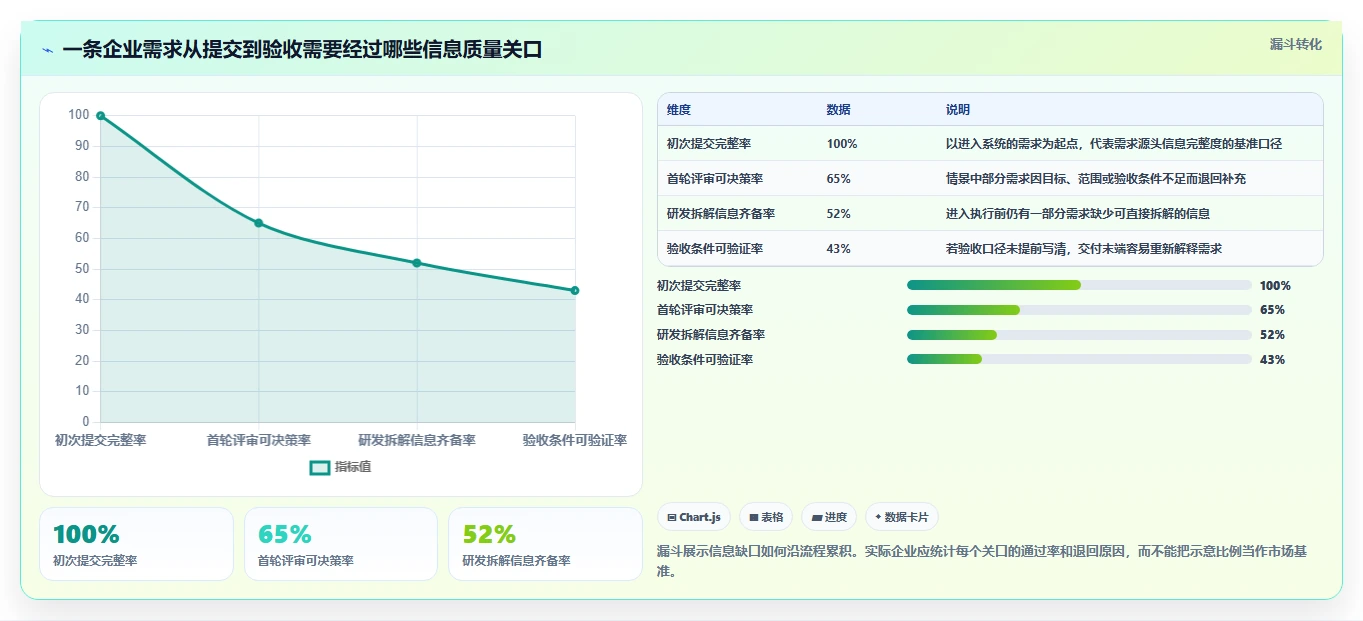Image resolution: width=1363 pixels, height=621 pixels.
Task: Click the 首轮评审可决策率 progress bar
Action: tap(1079, 310)
